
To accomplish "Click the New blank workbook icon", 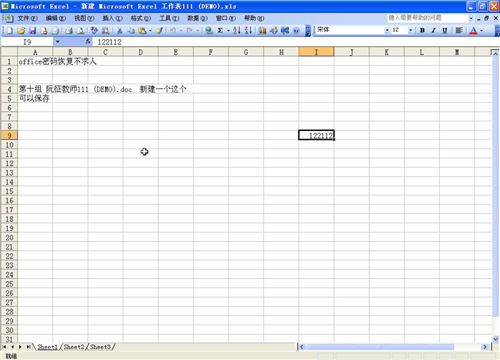I will point(10,31).
